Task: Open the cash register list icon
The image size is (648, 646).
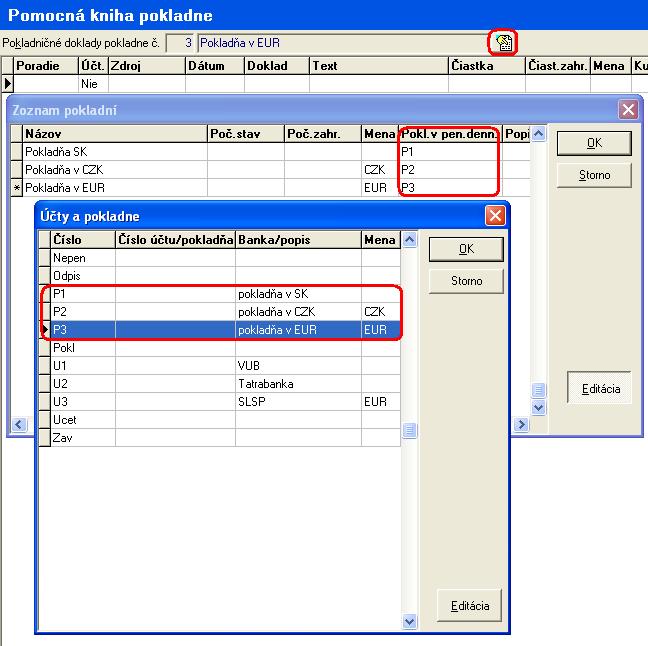Action: pos(503,42)
